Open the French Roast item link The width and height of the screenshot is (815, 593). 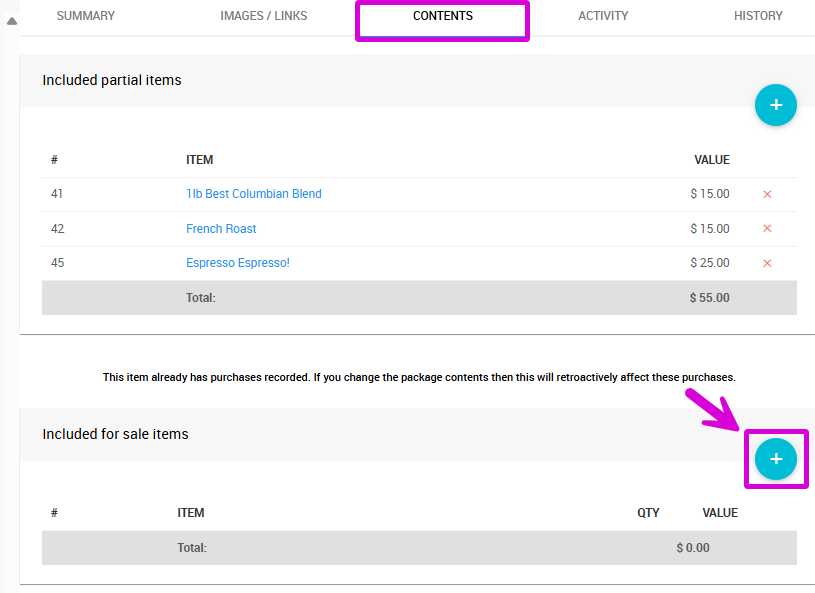tap(221, 229)
